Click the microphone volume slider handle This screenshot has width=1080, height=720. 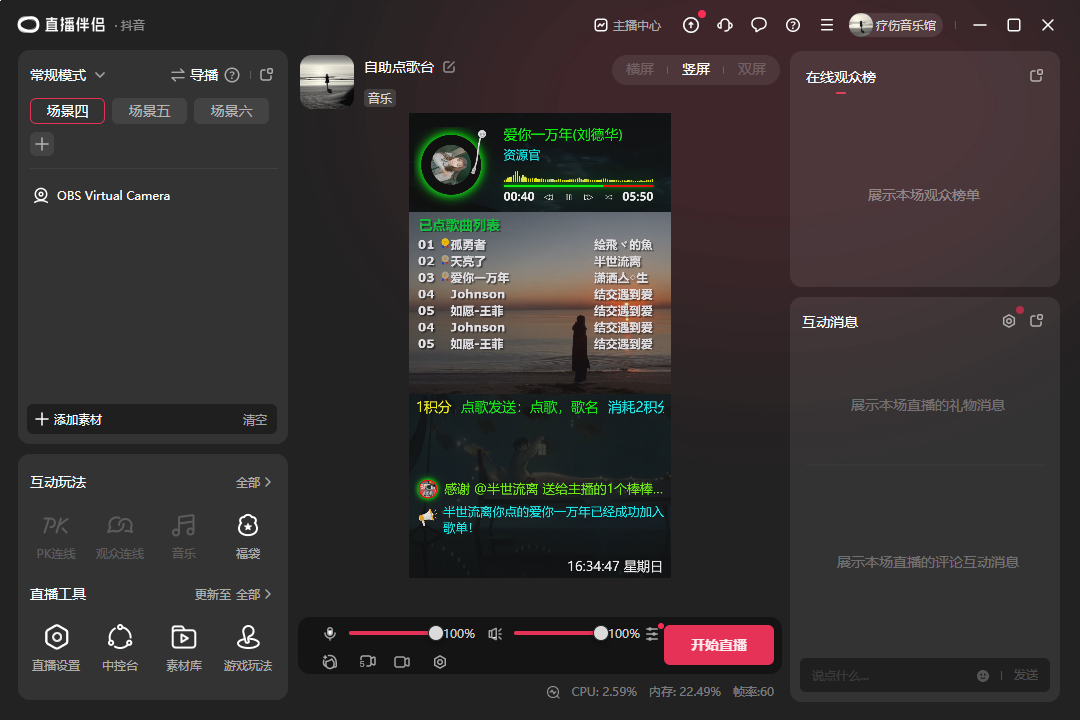(436, 633)
